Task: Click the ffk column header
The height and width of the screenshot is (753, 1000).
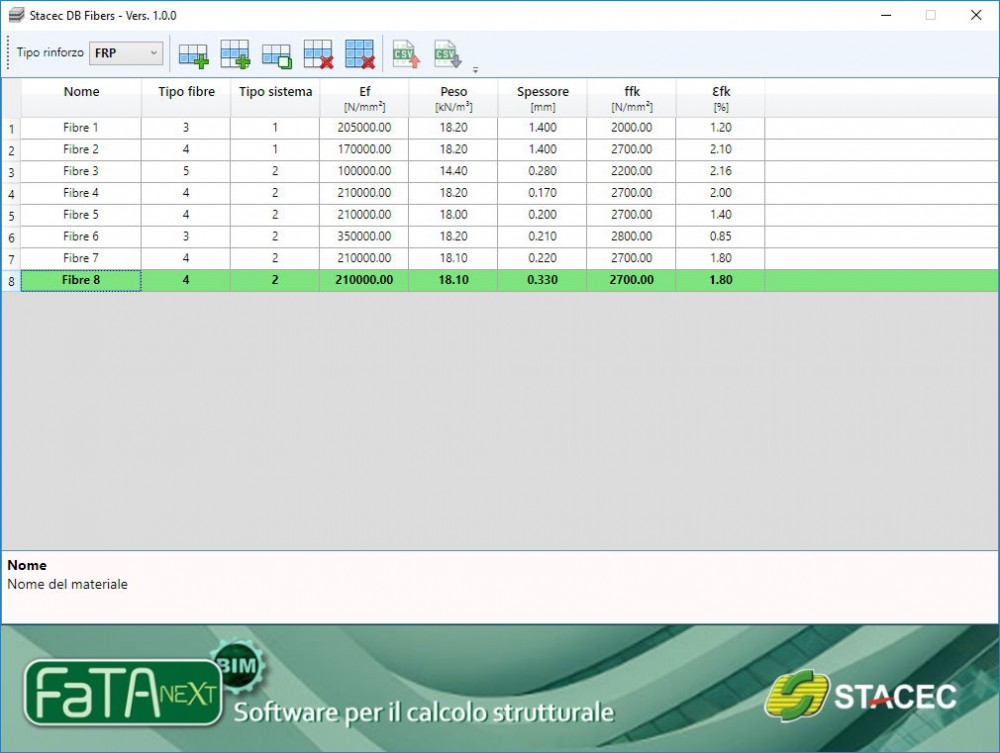Action: (631, 98)
